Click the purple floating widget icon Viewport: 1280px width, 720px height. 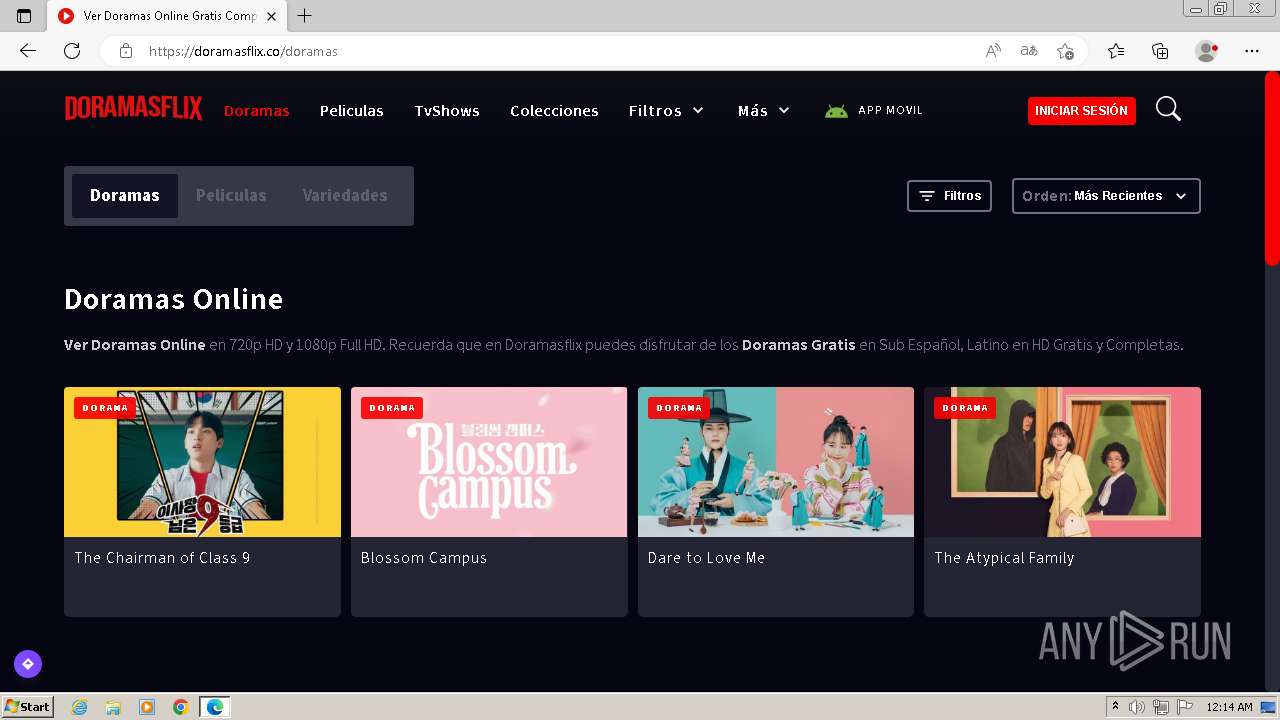pyautogui.click(x=28, y=663)
